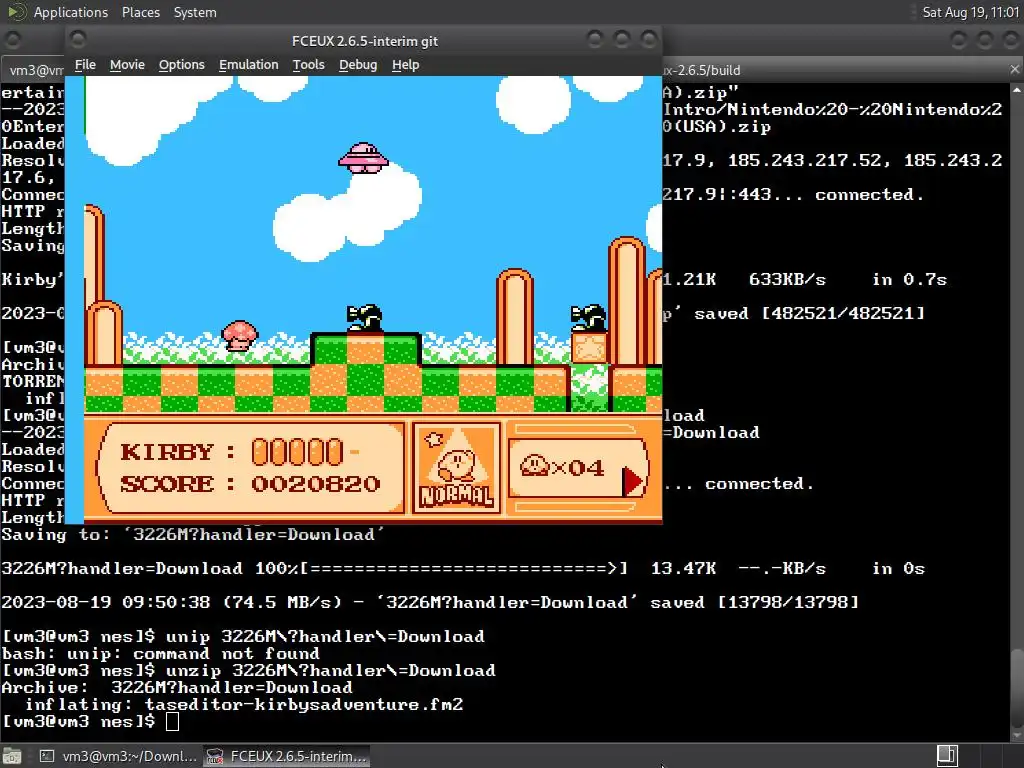This screenshot has height=768, width=1024.
Task: Click the 'saved [13798/13798]' terminal text
Action: (x=754, y=602)
